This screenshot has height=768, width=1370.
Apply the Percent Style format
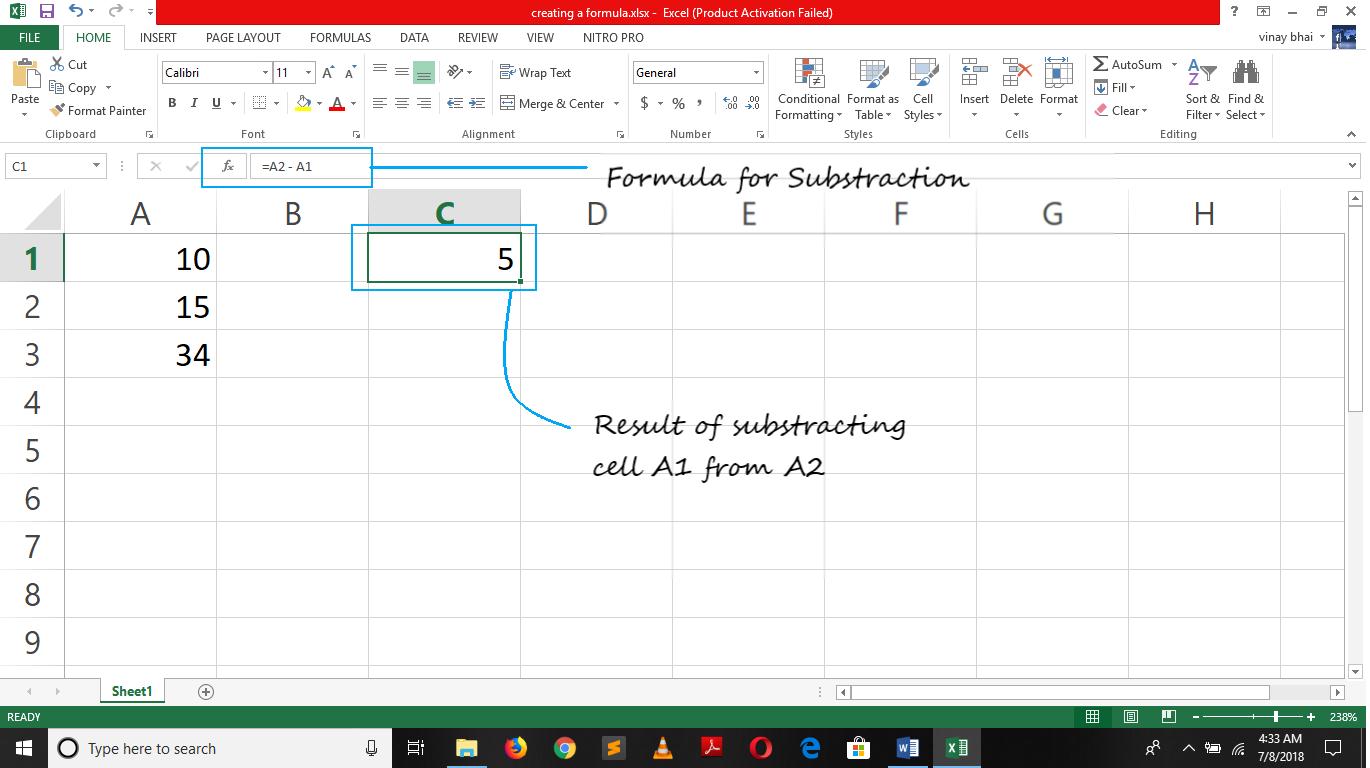679,104
